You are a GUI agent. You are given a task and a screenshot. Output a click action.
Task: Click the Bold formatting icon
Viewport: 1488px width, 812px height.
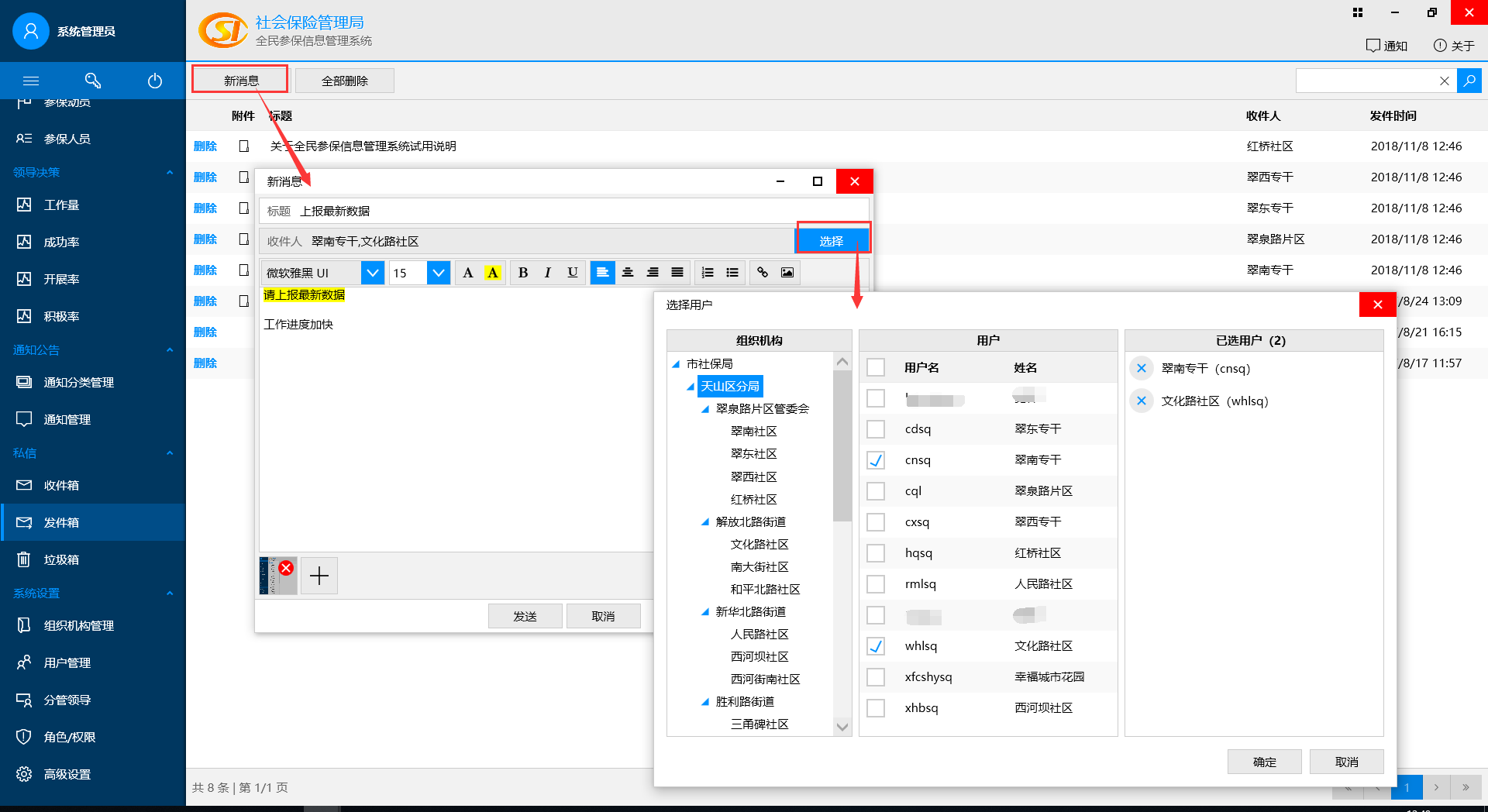[x=523, y=273]
